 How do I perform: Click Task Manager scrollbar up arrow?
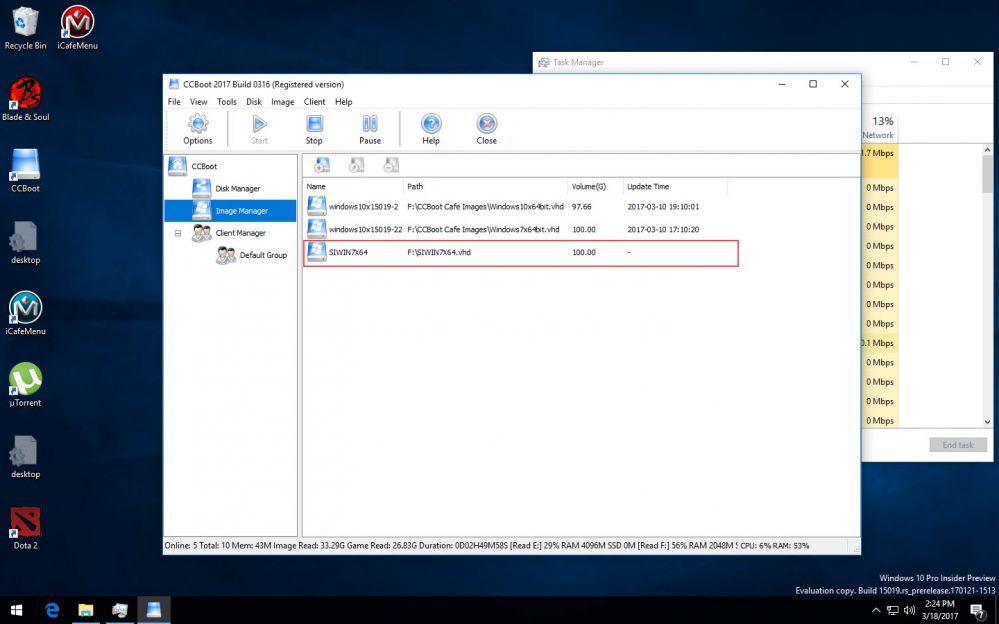988,150
